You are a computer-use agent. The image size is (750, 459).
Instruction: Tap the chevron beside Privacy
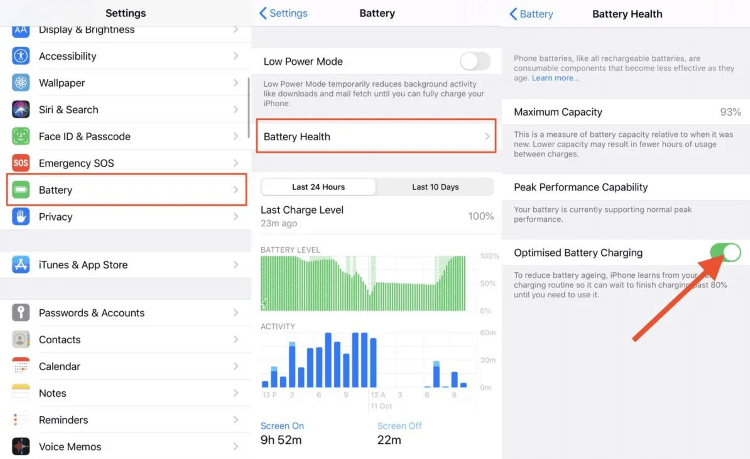236,217
